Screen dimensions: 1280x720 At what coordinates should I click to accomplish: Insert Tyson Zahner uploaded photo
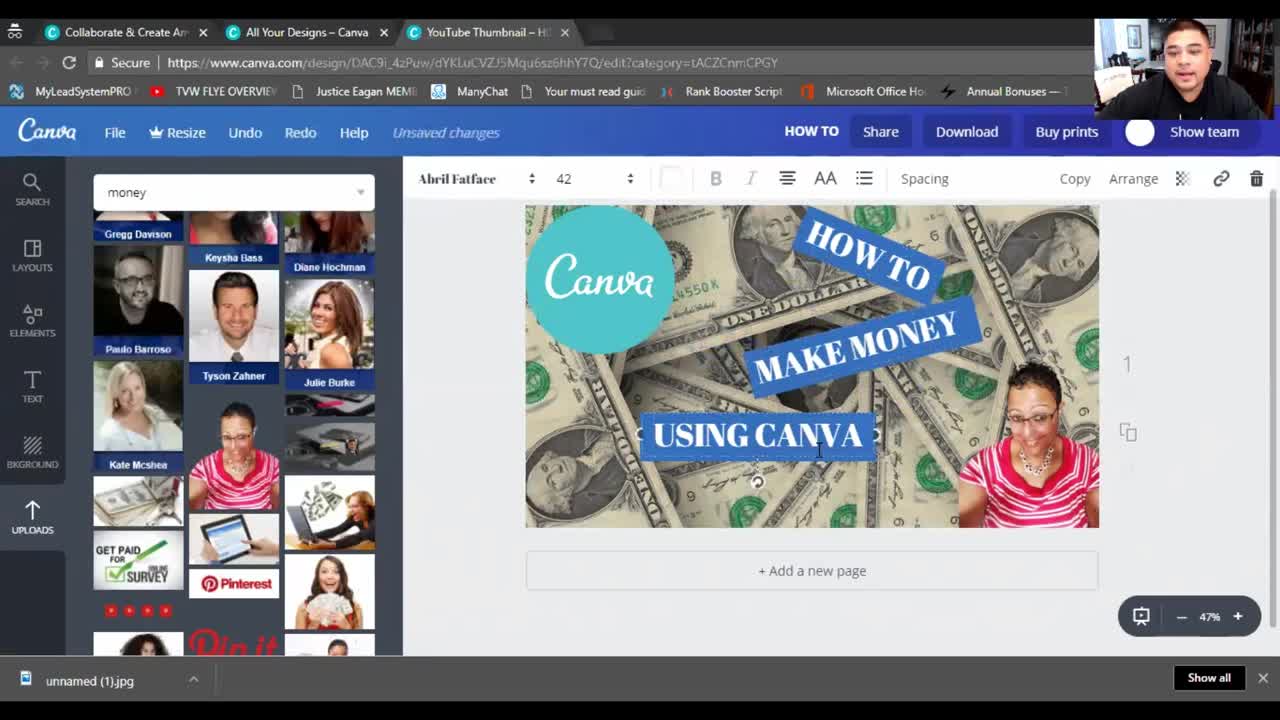(234, 326)
